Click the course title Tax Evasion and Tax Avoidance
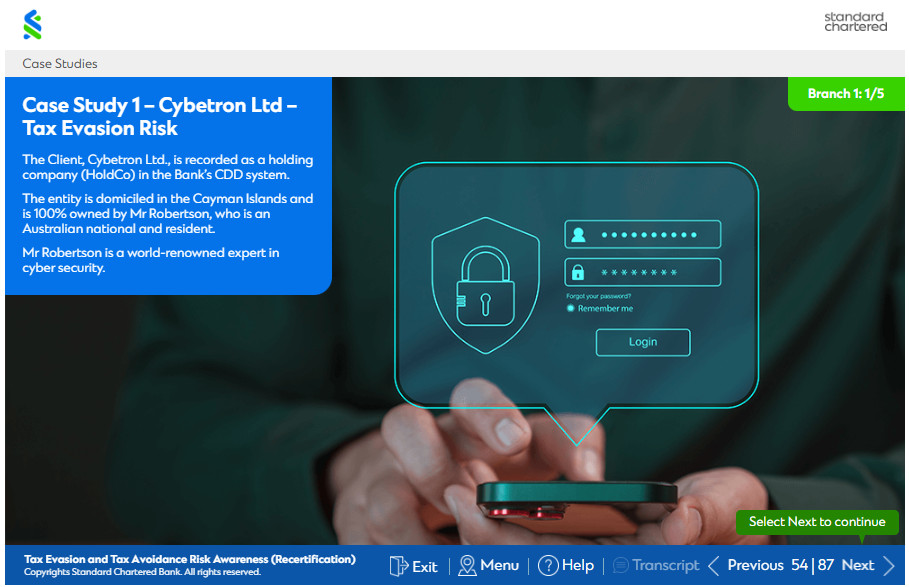909x587 pixels. point(190,559)
